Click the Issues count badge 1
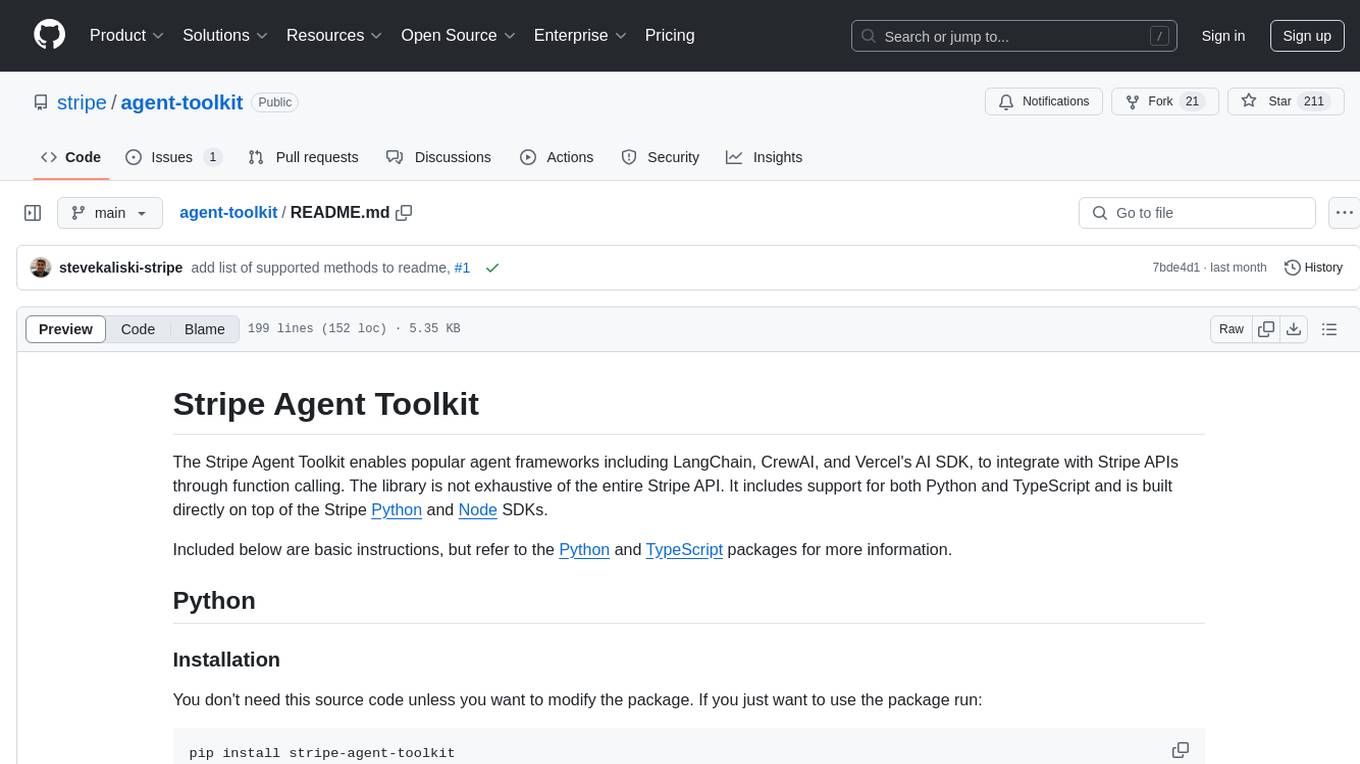1360x764 pixels. (x=212, y=157)
